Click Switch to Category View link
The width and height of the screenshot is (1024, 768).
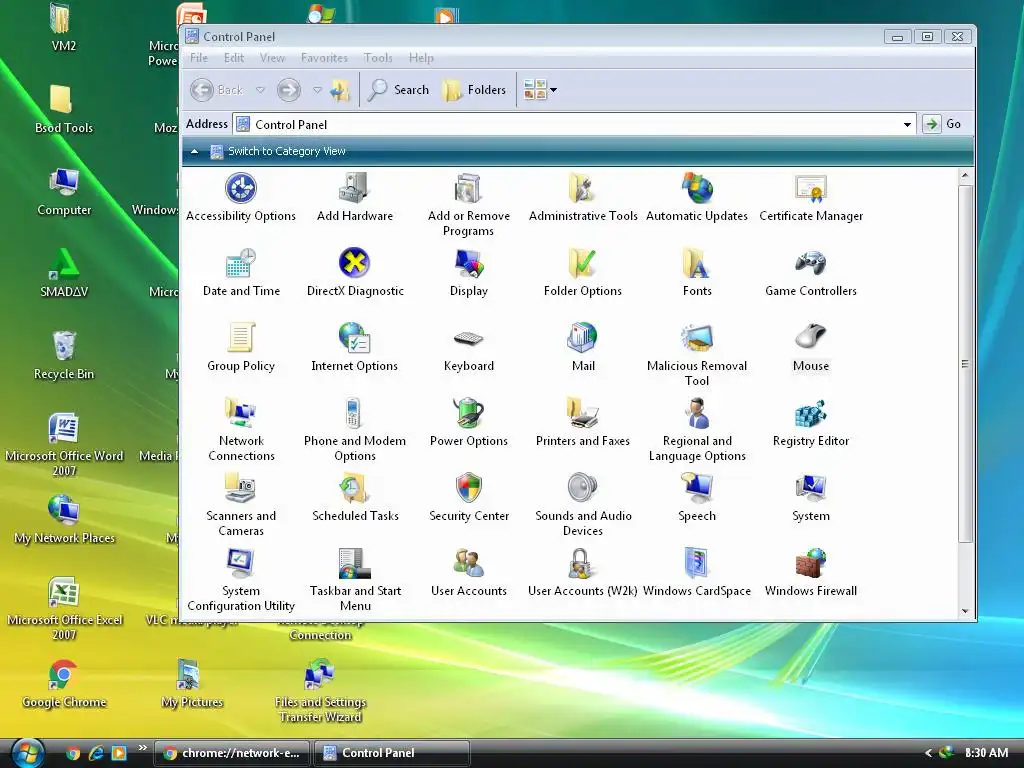tap(287, 151)
